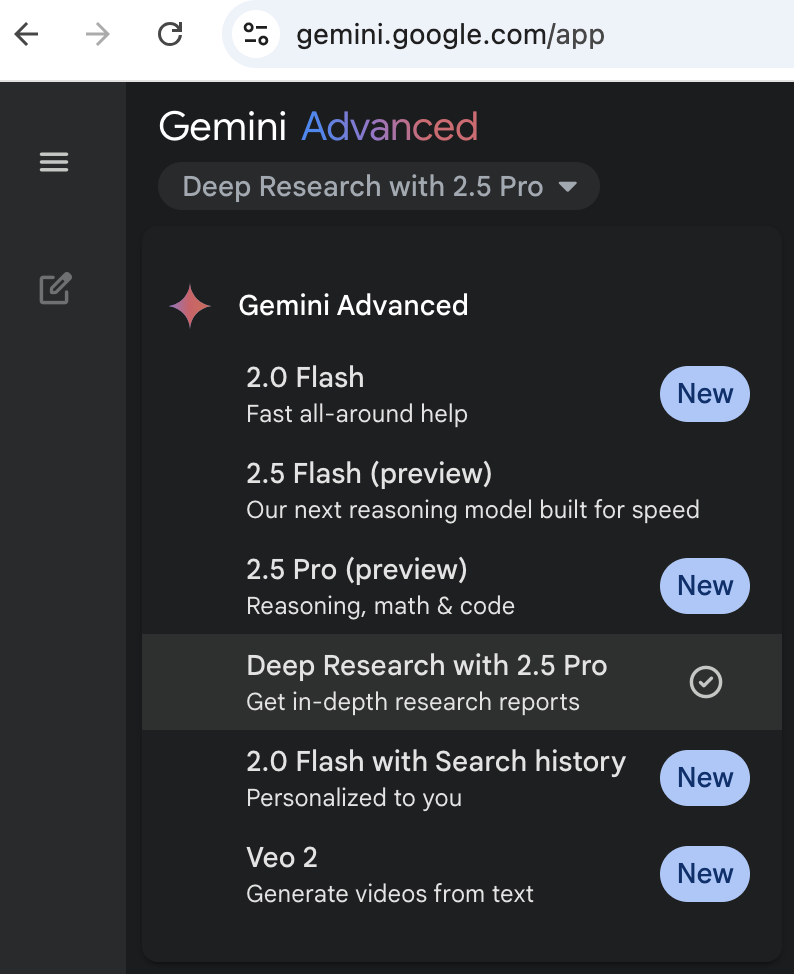Reload the Gemini page
This screenshot has height=974, width=794.
170,34
